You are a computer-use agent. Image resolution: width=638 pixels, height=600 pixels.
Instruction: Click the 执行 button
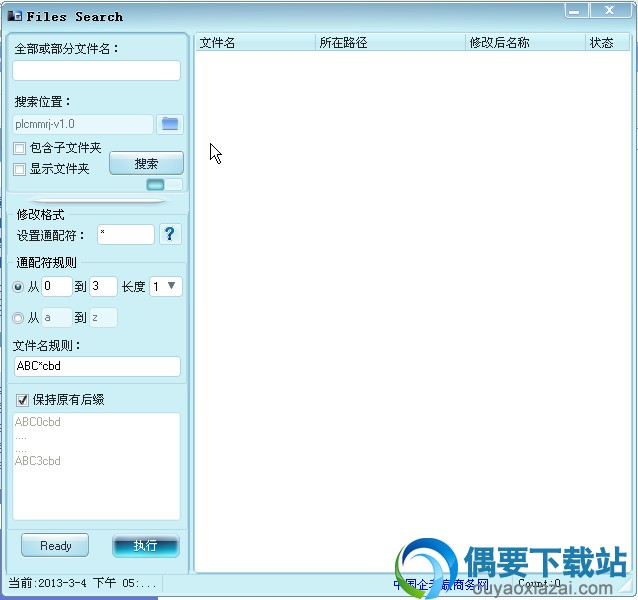(146, 545)
